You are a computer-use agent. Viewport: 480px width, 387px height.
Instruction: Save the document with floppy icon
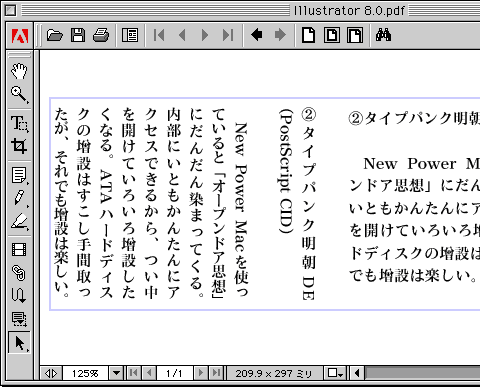[x=78, y=35]
